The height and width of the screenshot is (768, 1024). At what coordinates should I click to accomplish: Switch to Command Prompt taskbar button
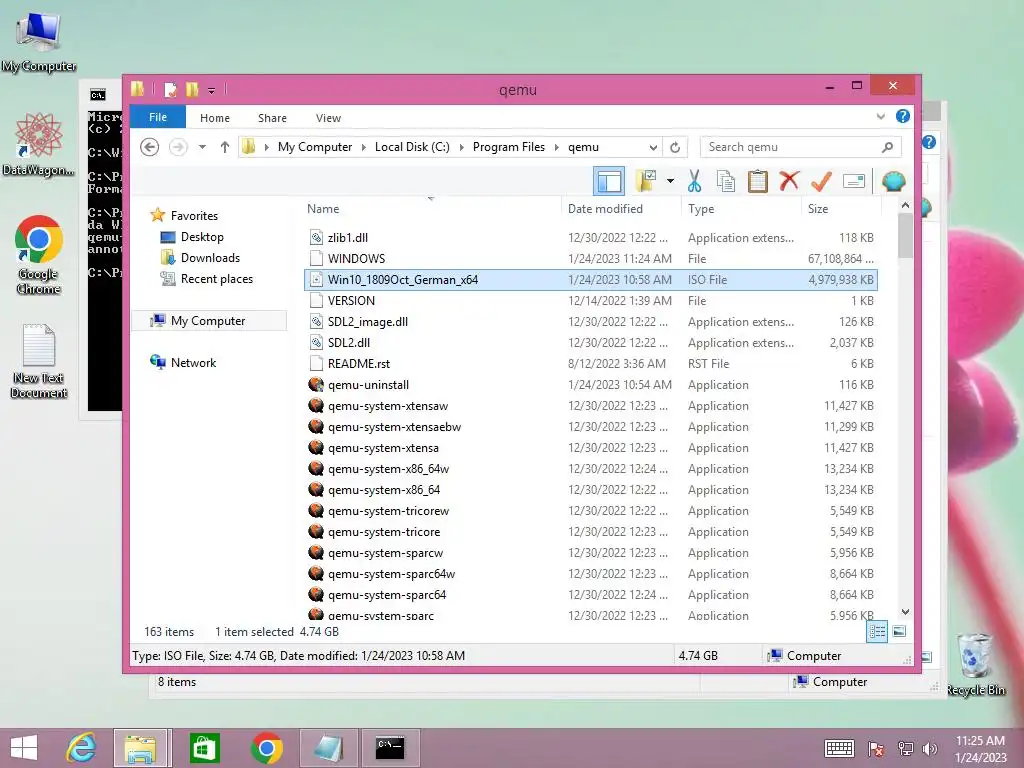point(390,748)
